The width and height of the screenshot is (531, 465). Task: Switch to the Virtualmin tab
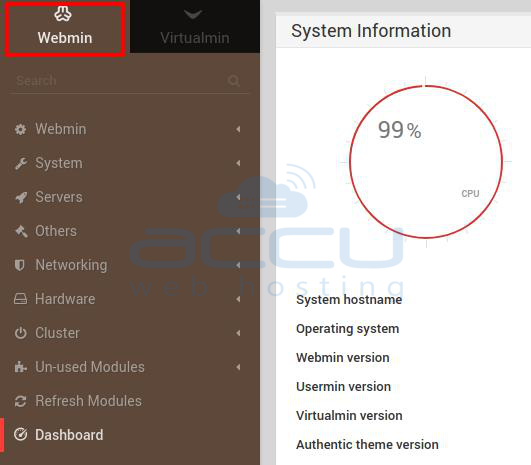(195, 26)
